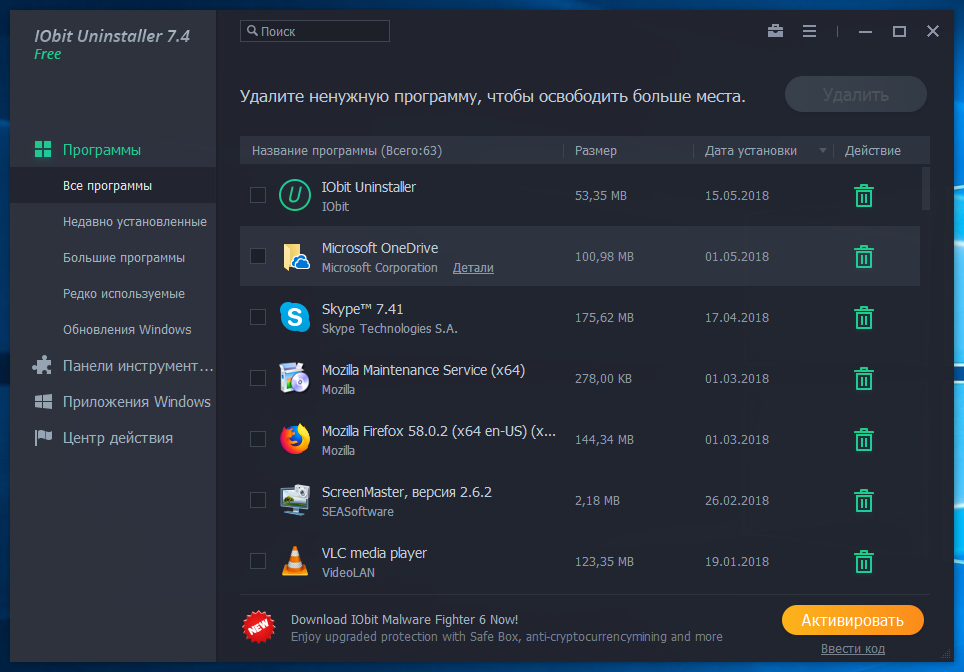Image resolution: width=964 pixels, height=672 pixels.
Task: Click the ScreenMaster trash icon
Action: (864, 501)
